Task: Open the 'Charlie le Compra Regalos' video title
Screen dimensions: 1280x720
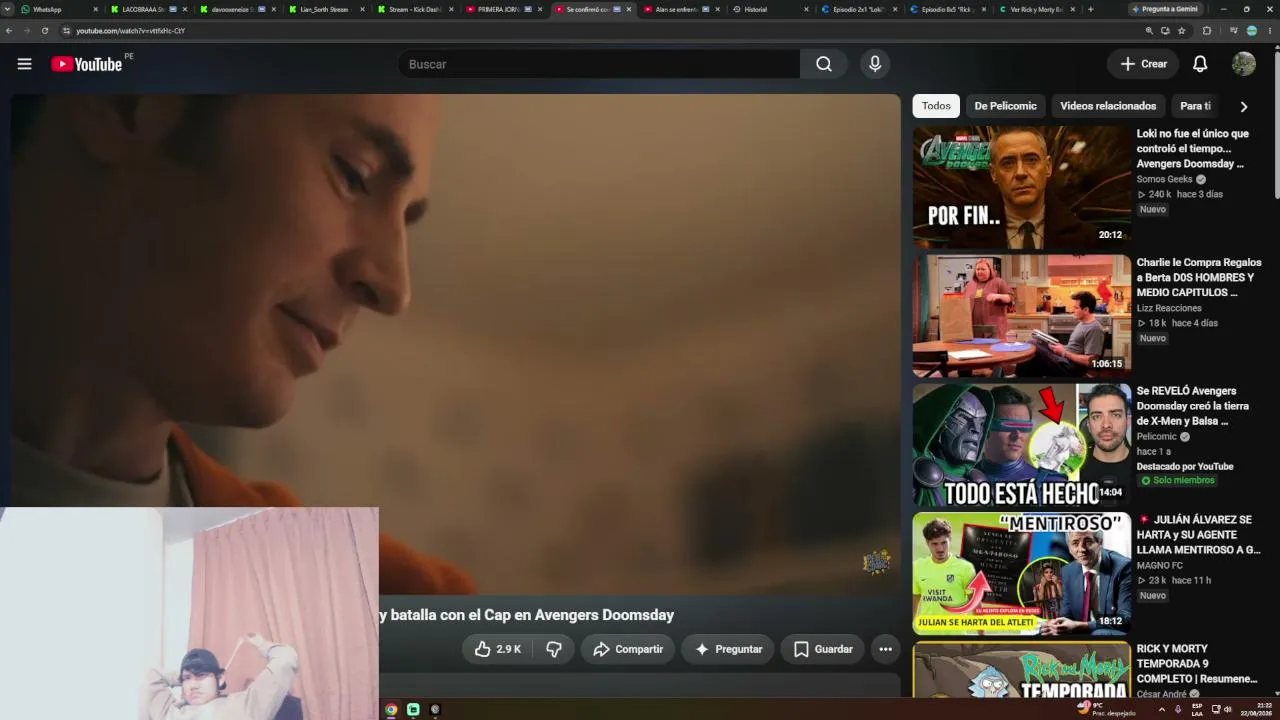Action: click(x=1199, y=277)
